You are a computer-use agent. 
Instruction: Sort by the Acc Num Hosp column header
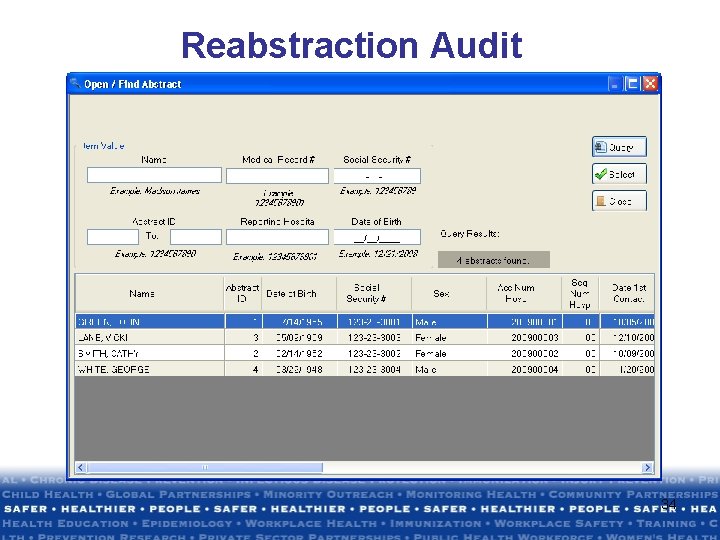tap(524, 293)
